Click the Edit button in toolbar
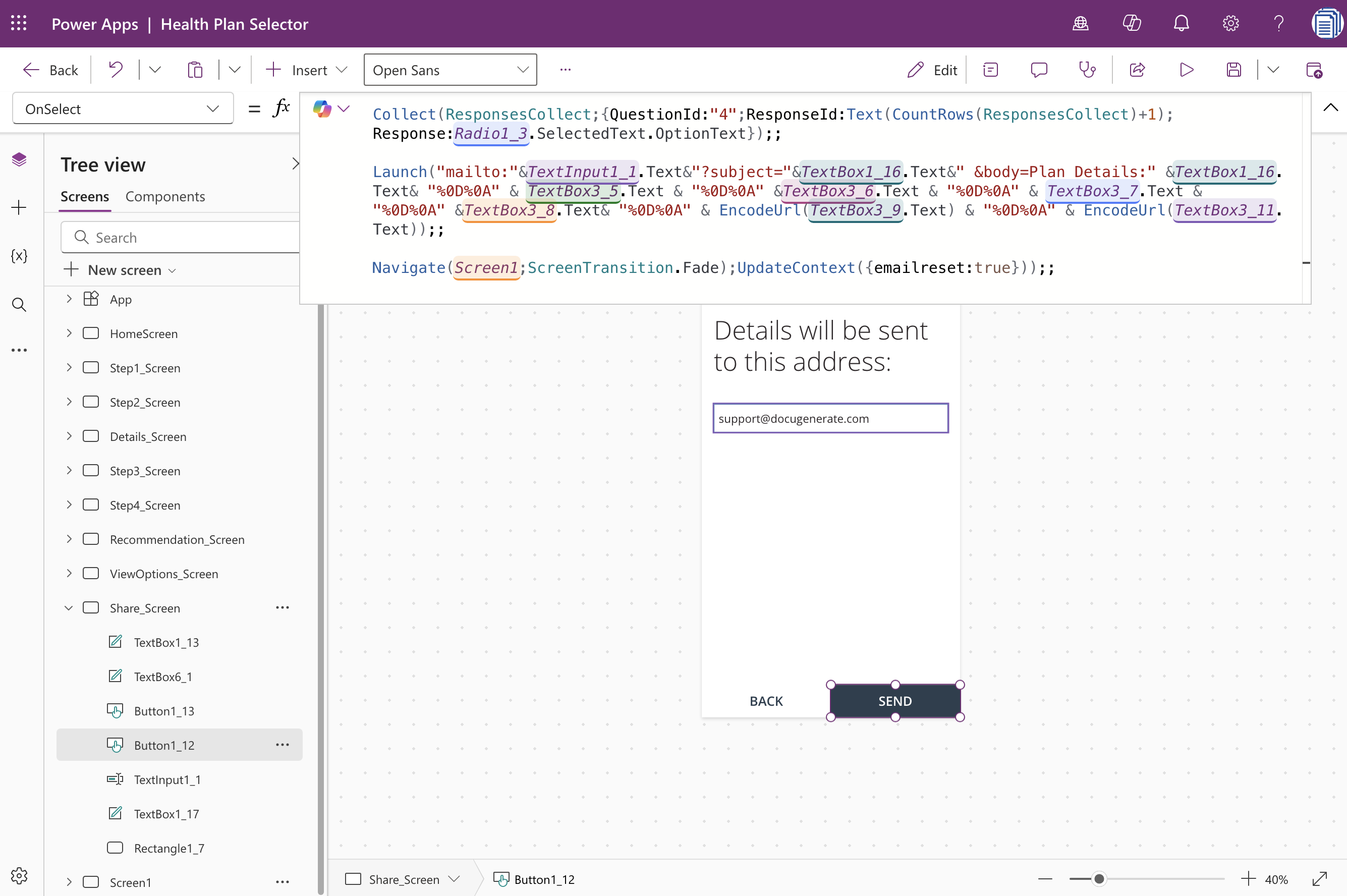1347x896 pixels. click(931, 69)
